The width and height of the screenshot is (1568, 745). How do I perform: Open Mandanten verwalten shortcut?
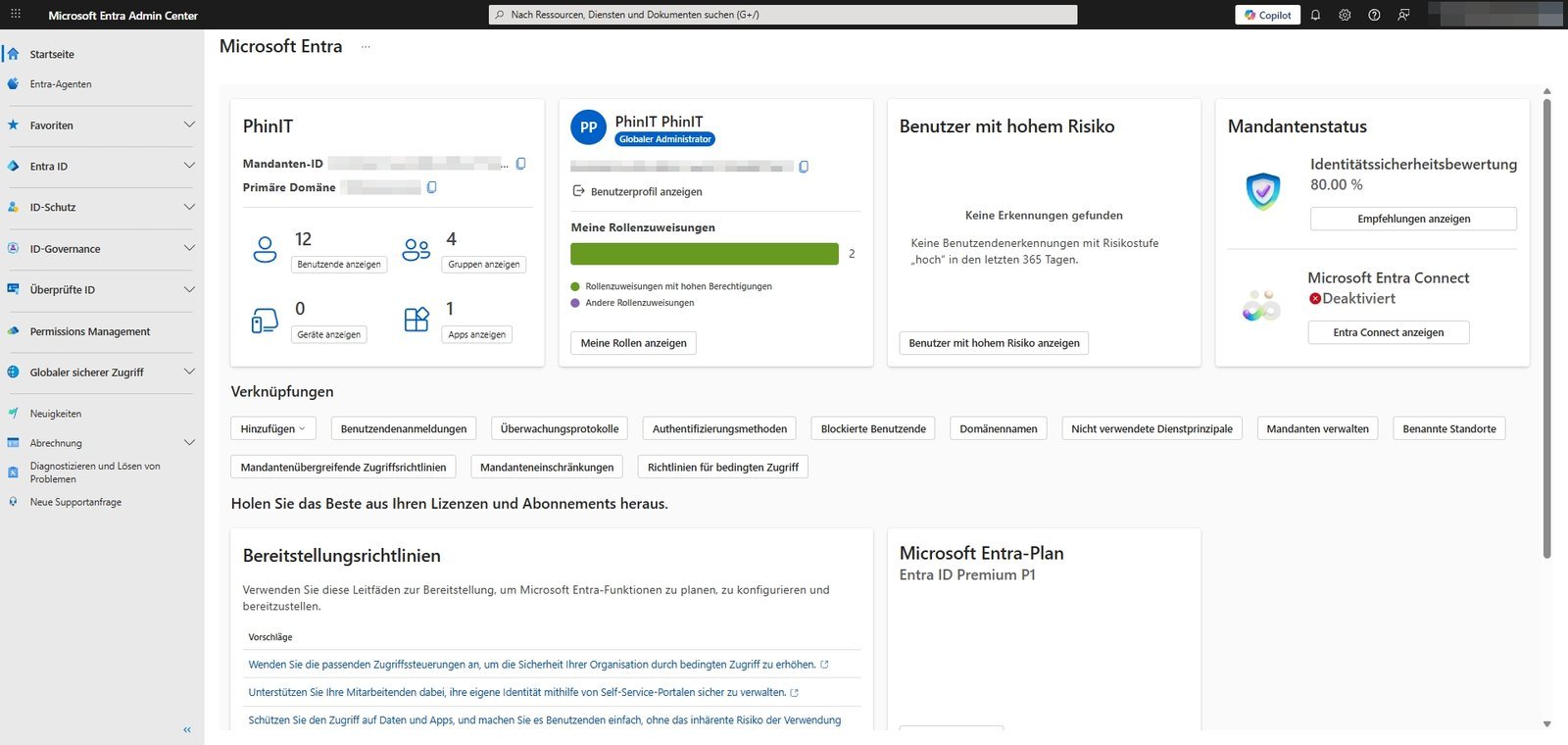pyautogui.click(x=1317, y=428)
